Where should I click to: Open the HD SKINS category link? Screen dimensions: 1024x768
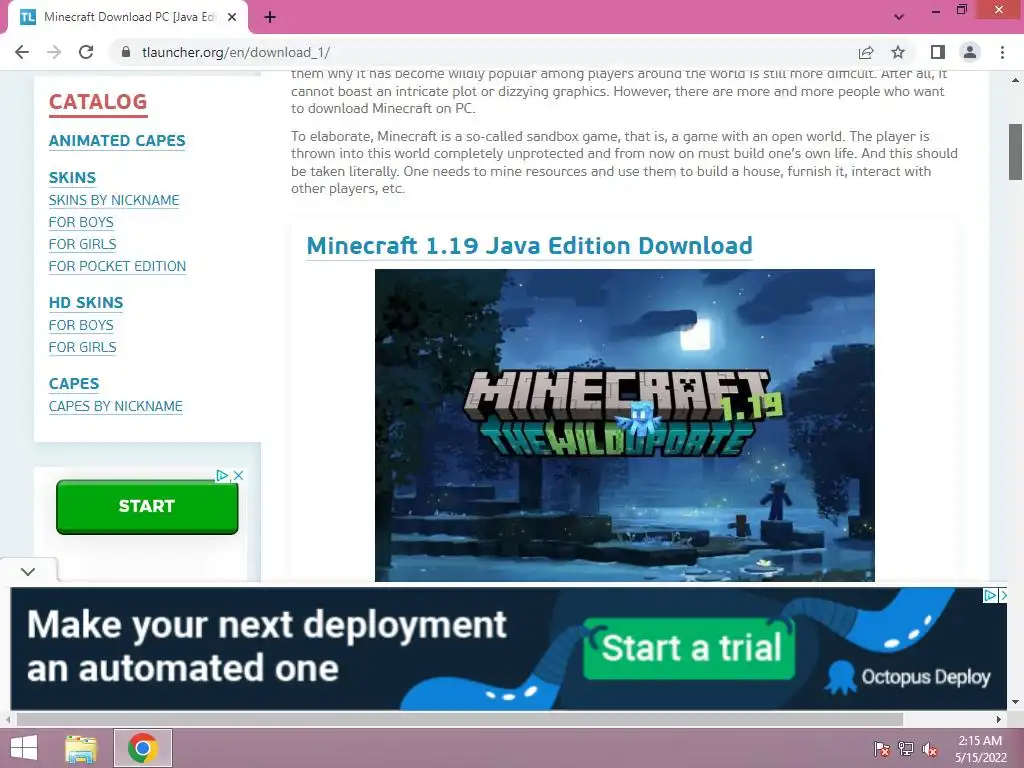[x=86, y=302]
